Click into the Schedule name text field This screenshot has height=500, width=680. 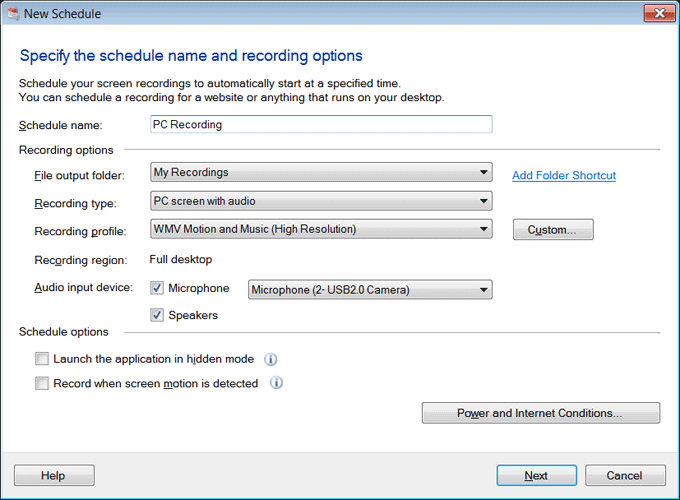pyautogui.click(x=320, y=125)
